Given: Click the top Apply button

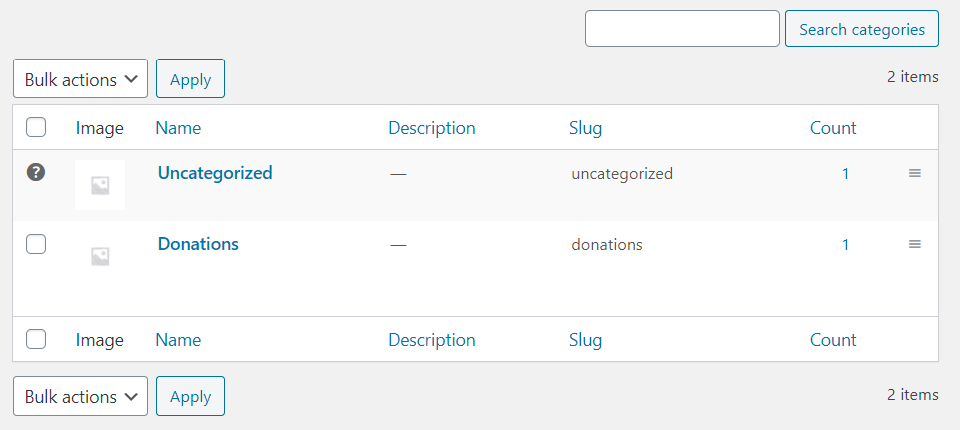Looking at the screenshot, I should (190, 80).
